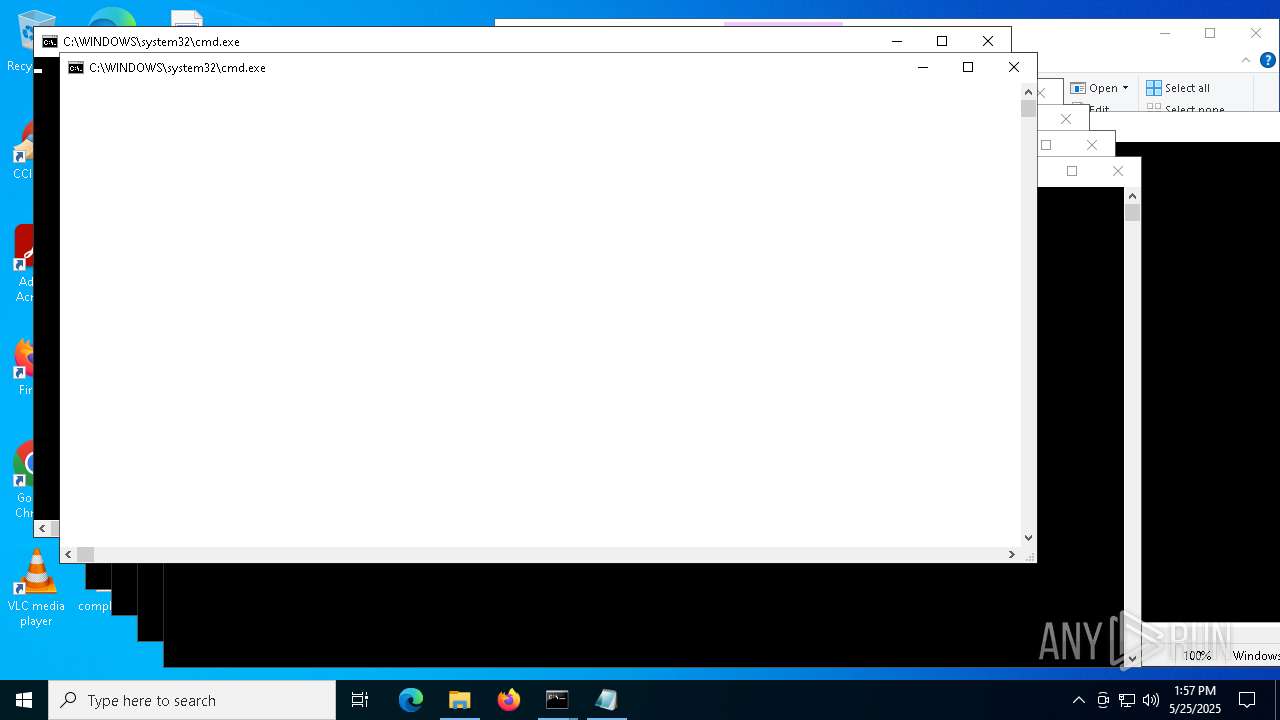Show hidden system tray icons
Screen dimensions: 1280x720
(x=1078, y=700)
